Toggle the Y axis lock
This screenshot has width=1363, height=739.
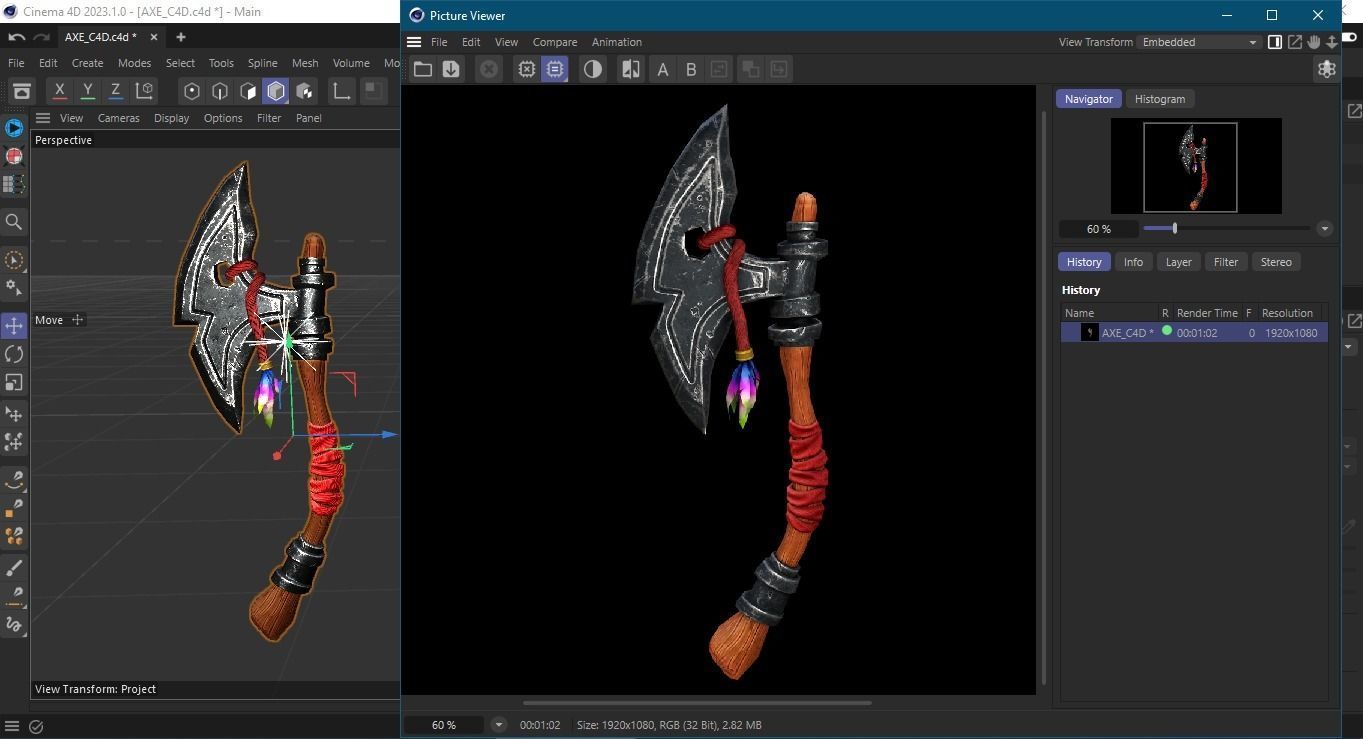tap(87, 91)
